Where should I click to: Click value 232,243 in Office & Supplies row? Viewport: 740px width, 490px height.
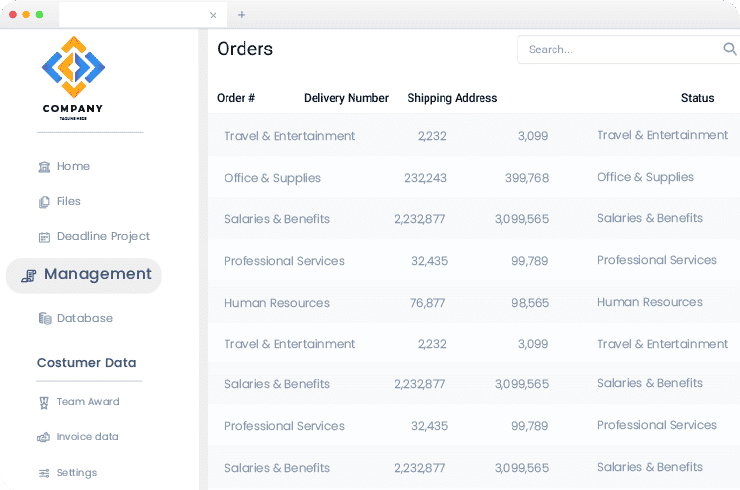[425, 178]
